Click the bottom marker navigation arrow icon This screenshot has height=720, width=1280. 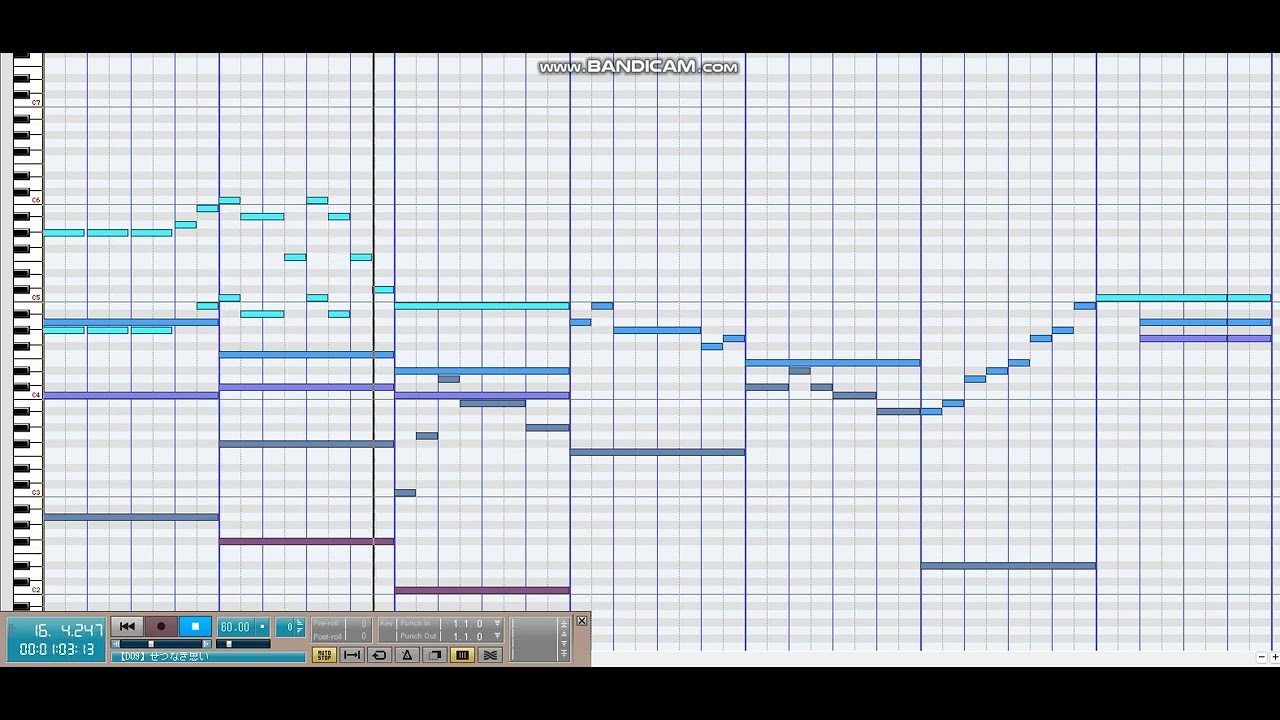click(x=564, y=653)
